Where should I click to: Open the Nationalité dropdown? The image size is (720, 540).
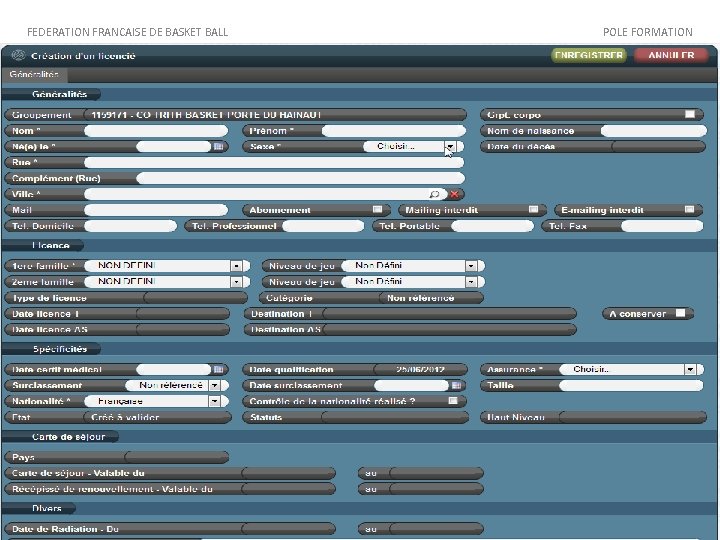coord(214,401)
